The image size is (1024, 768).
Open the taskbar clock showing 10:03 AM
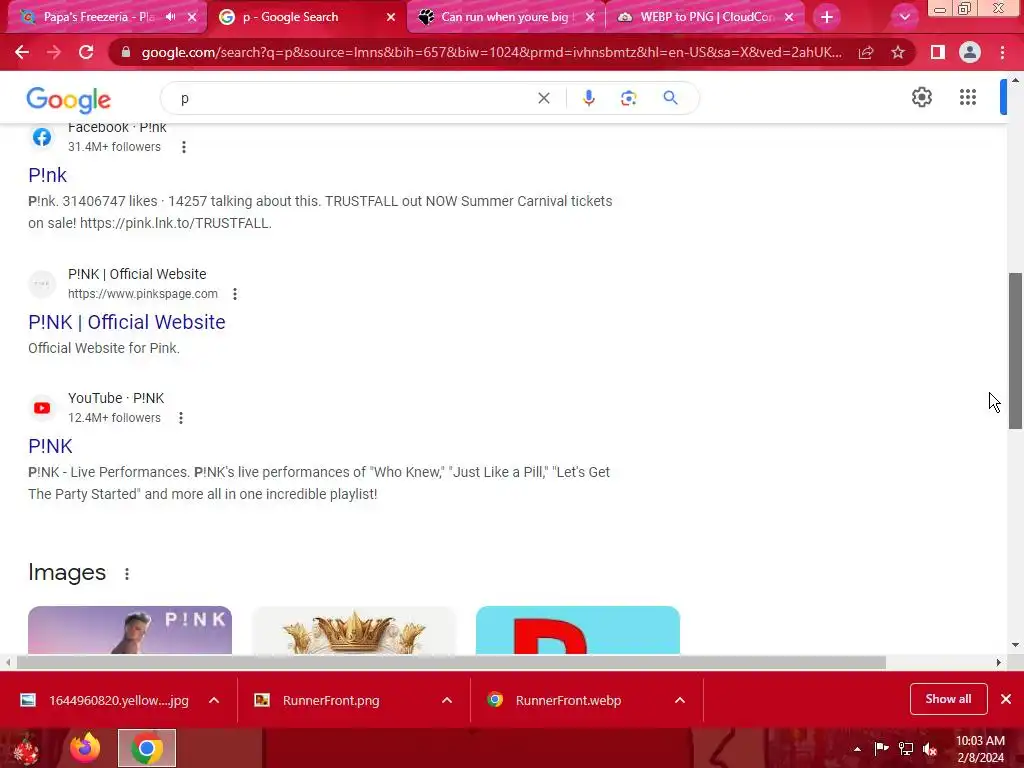coord(980,749)
